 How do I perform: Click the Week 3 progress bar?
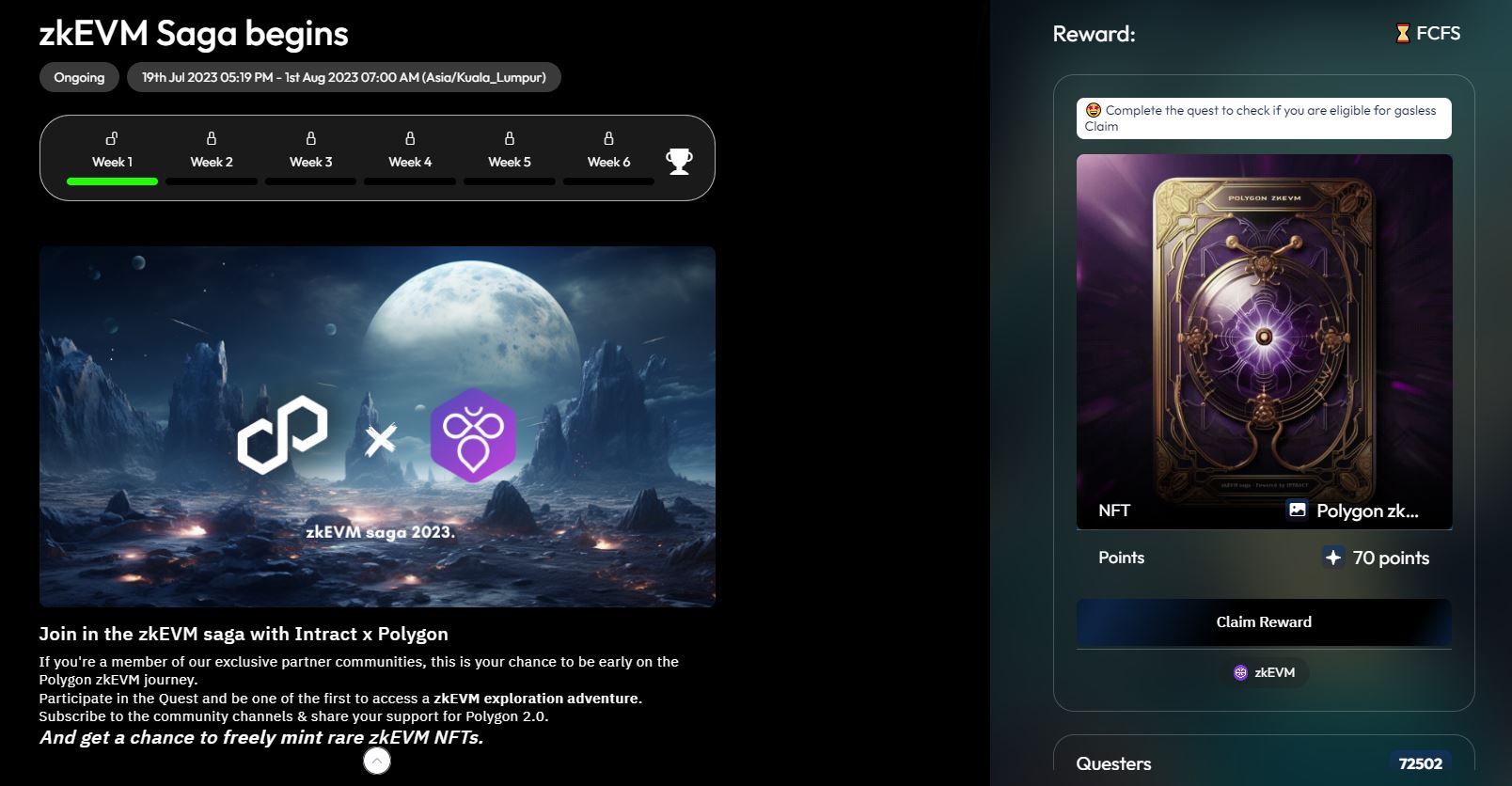310,181
